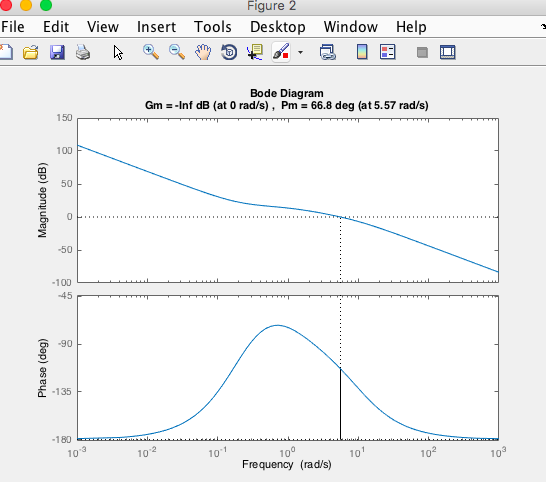The image size is (546, 482).
Task: Activate the Data Cursor tool
Action: click(x=255, y=53)
